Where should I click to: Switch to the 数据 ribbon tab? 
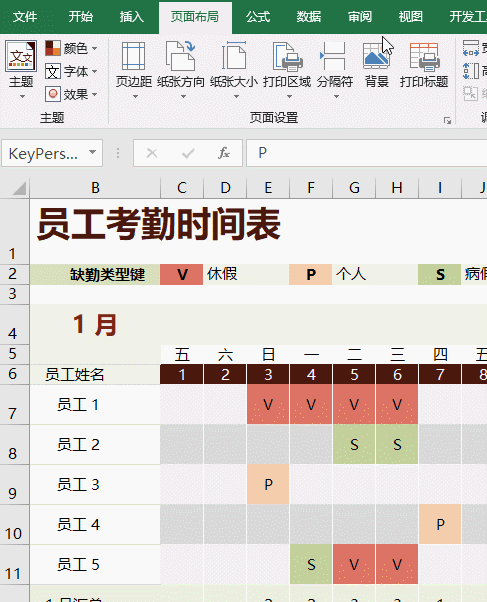(308, 17)
